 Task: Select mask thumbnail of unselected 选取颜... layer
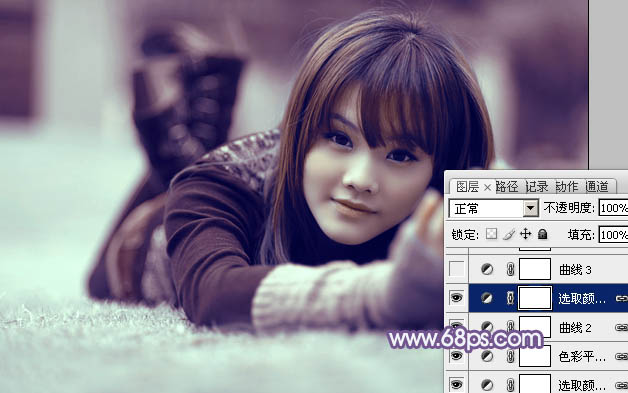pos(535,384)
